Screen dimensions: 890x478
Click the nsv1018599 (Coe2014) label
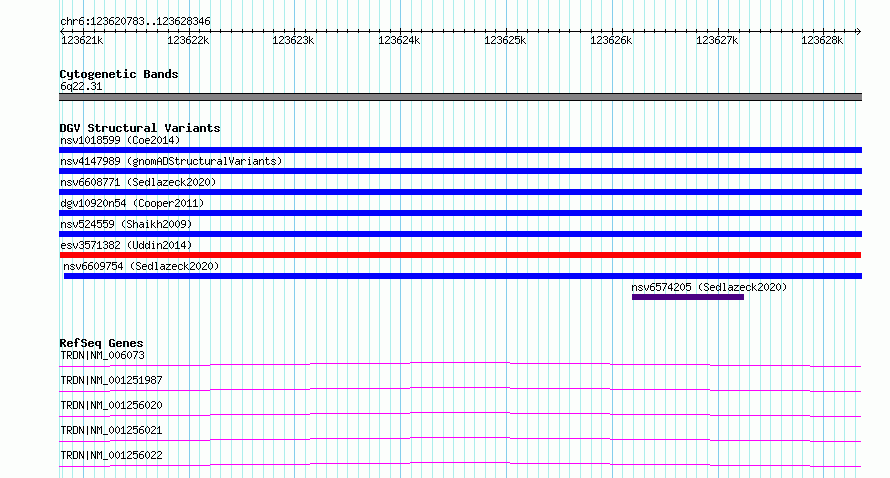click(120, 140)
